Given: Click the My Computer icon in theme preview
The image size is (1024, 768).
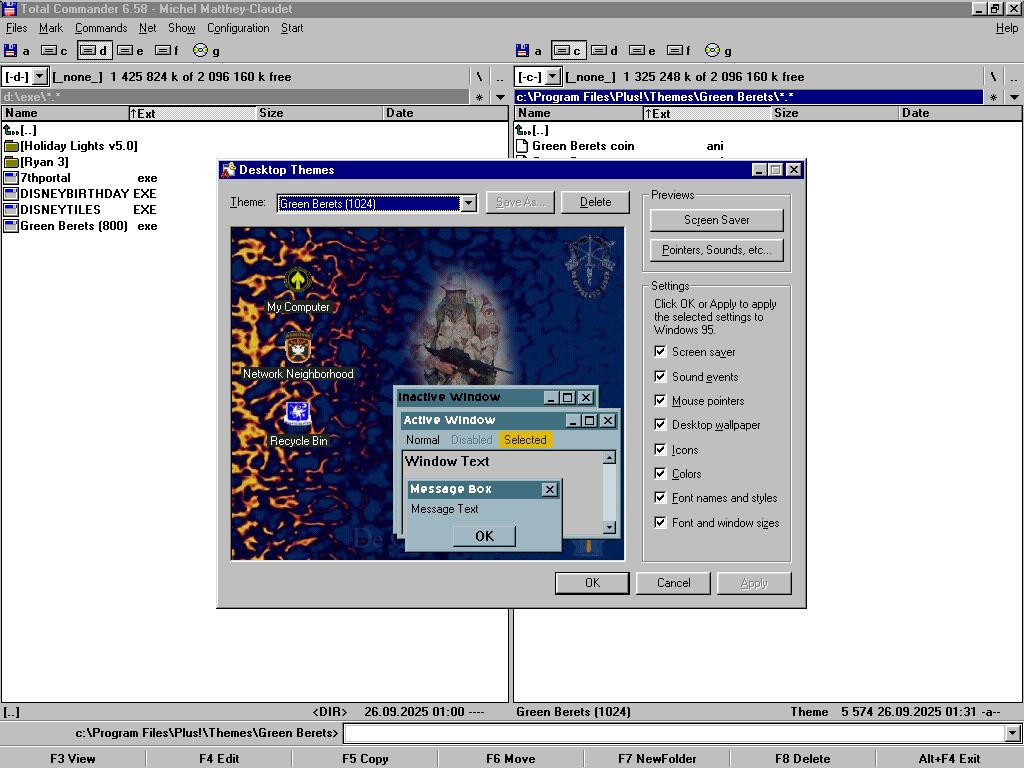Looking at the screenshot, I should coord(298,281).
